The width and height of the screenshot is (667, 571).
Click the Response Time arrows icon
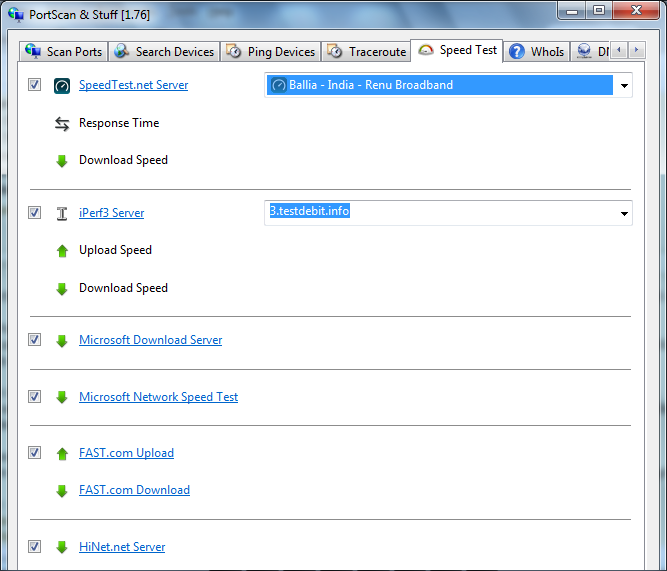tap(62, 124)
